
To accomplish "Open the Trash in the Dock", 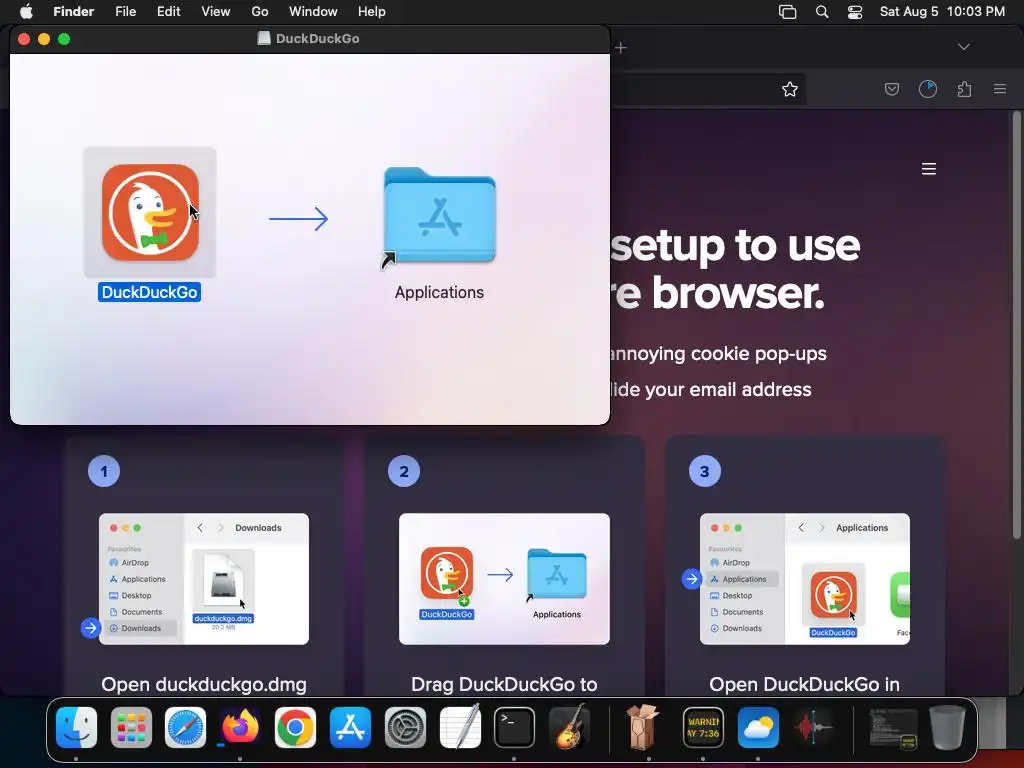I will coord(948,728).
